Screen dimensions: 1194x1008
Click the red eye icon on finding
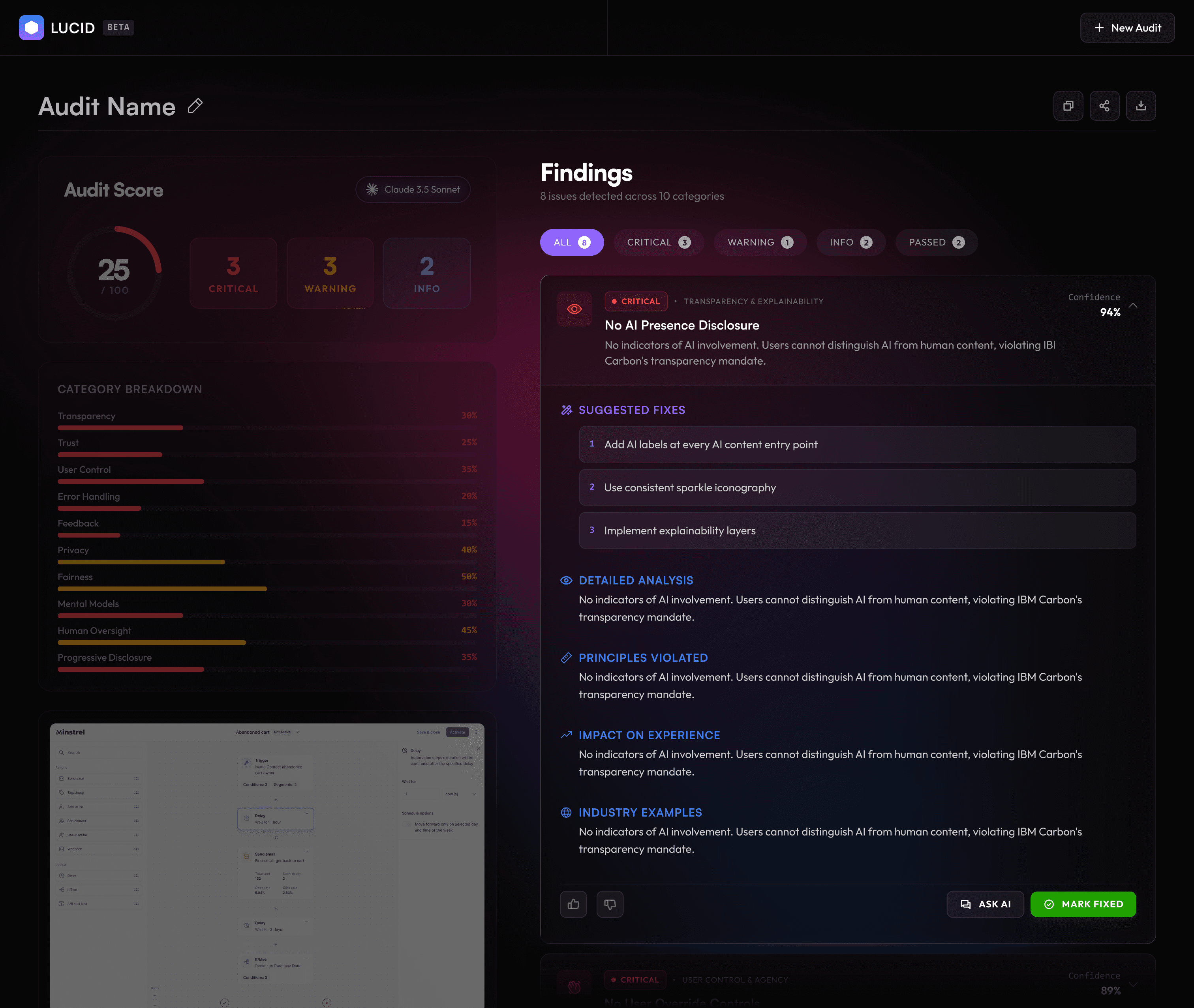click(x=574, y=309)
